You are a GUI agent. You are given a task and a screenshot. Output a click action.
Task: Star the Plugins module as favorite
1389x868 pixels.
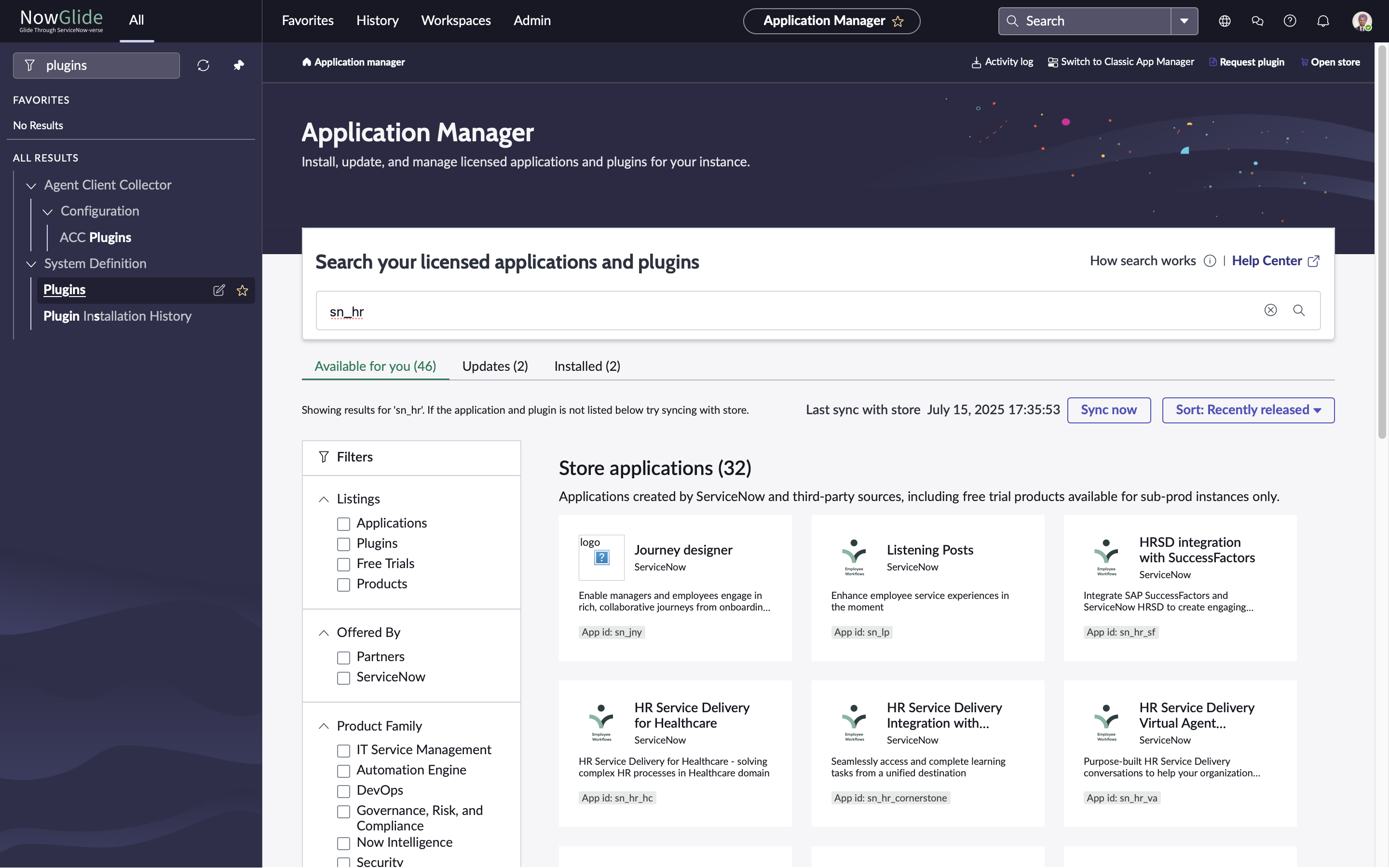[242, 290]
